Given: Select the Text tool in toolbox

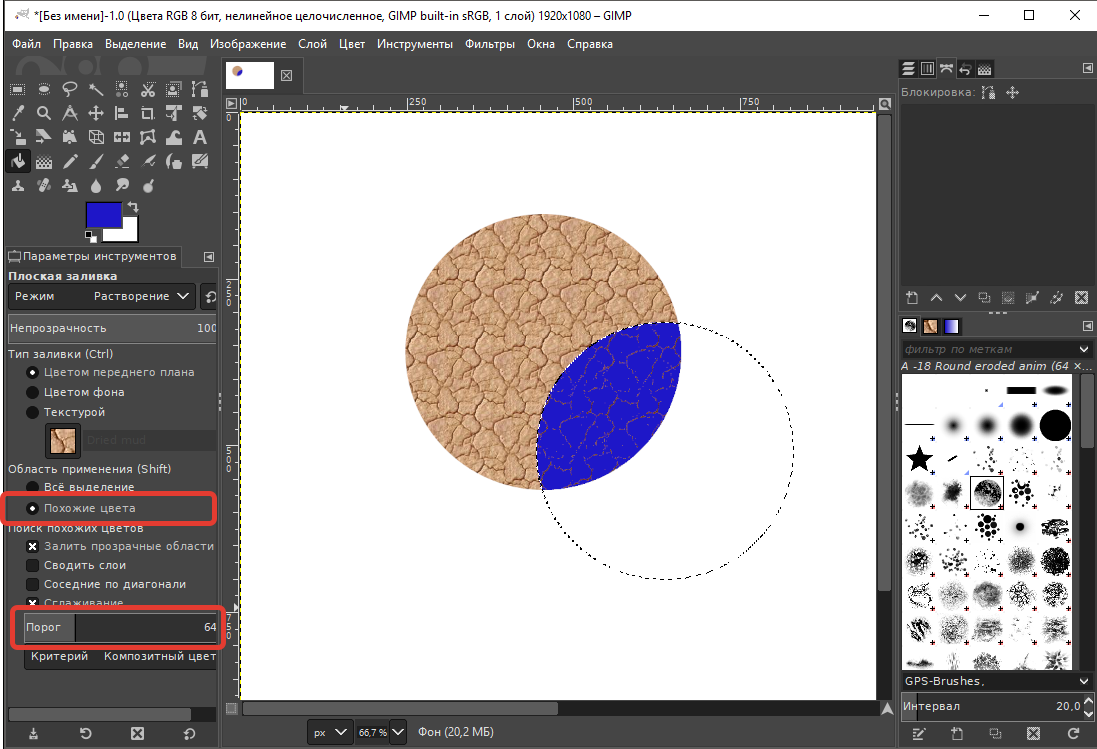Looking at the screenshot, I should click(x=200, y=138).
